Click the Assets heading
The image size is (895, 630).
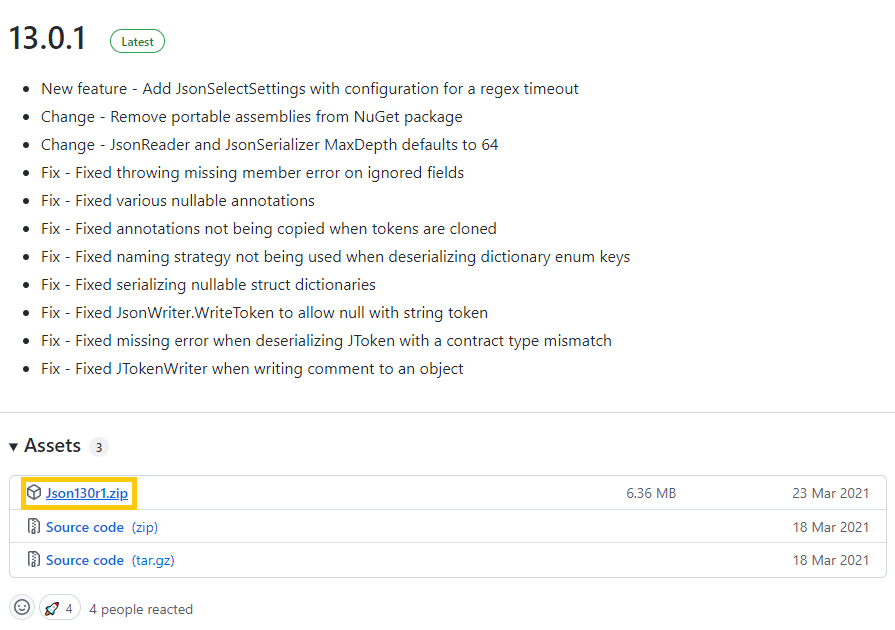53,446
